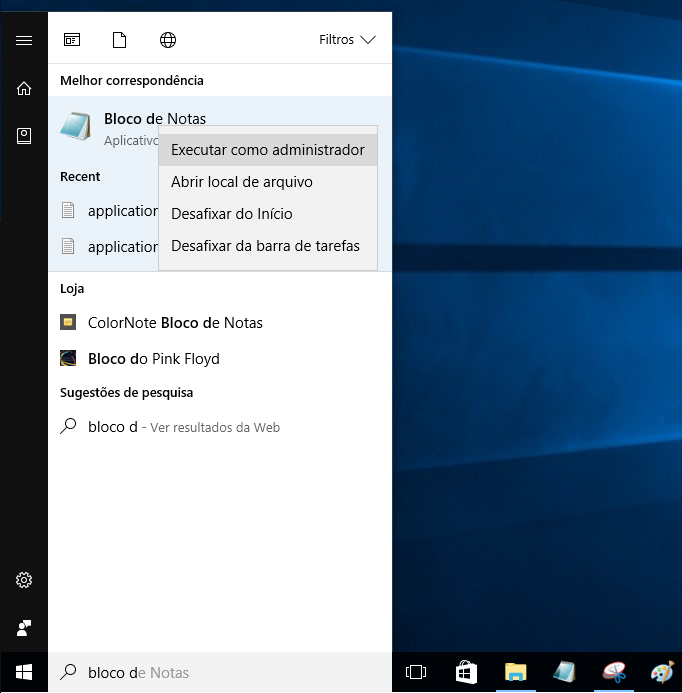Filter results by Web globe icon

[x=168, y=40]
